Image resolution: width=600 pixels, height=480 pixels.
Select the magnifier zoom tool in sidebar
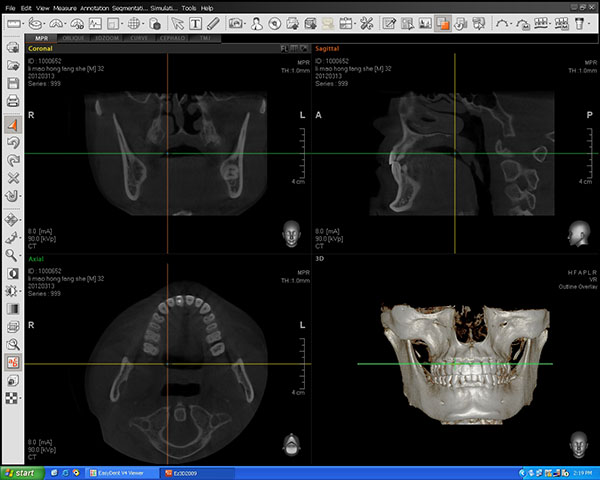click(12, 255)
